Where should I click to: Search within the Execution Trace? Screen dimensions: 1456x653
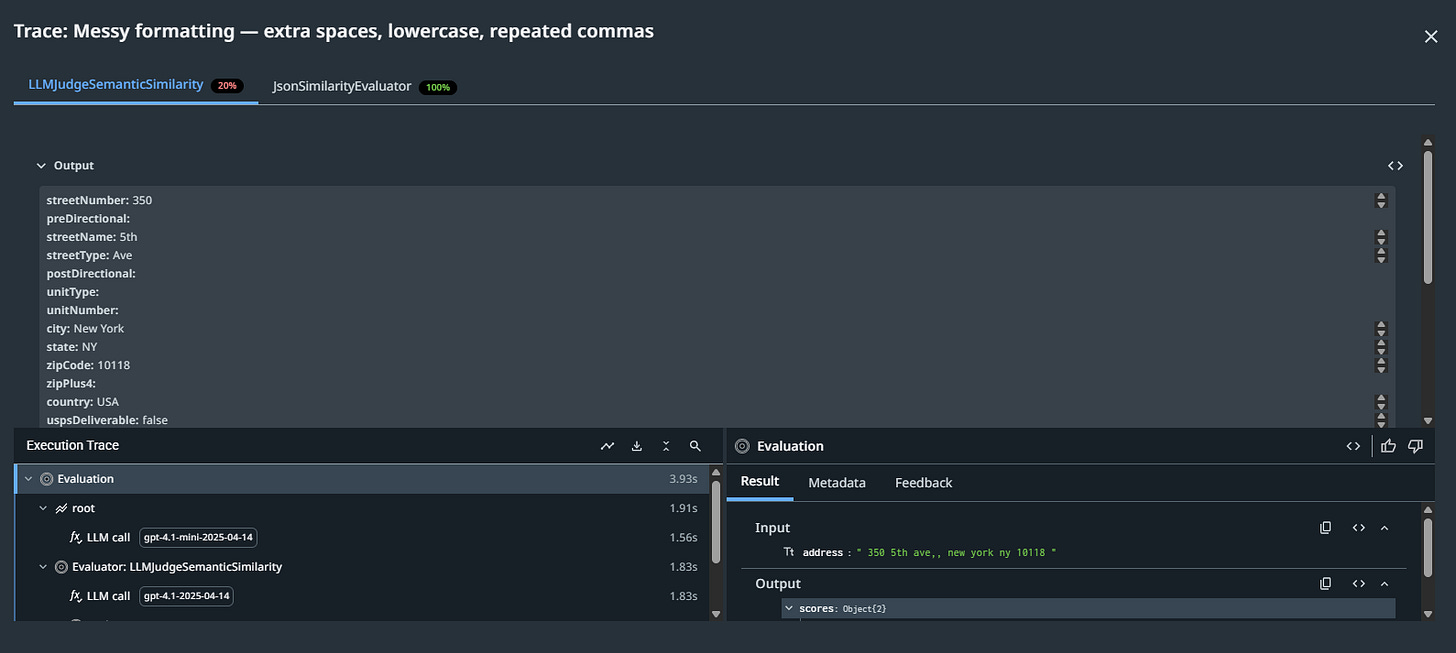695,446
